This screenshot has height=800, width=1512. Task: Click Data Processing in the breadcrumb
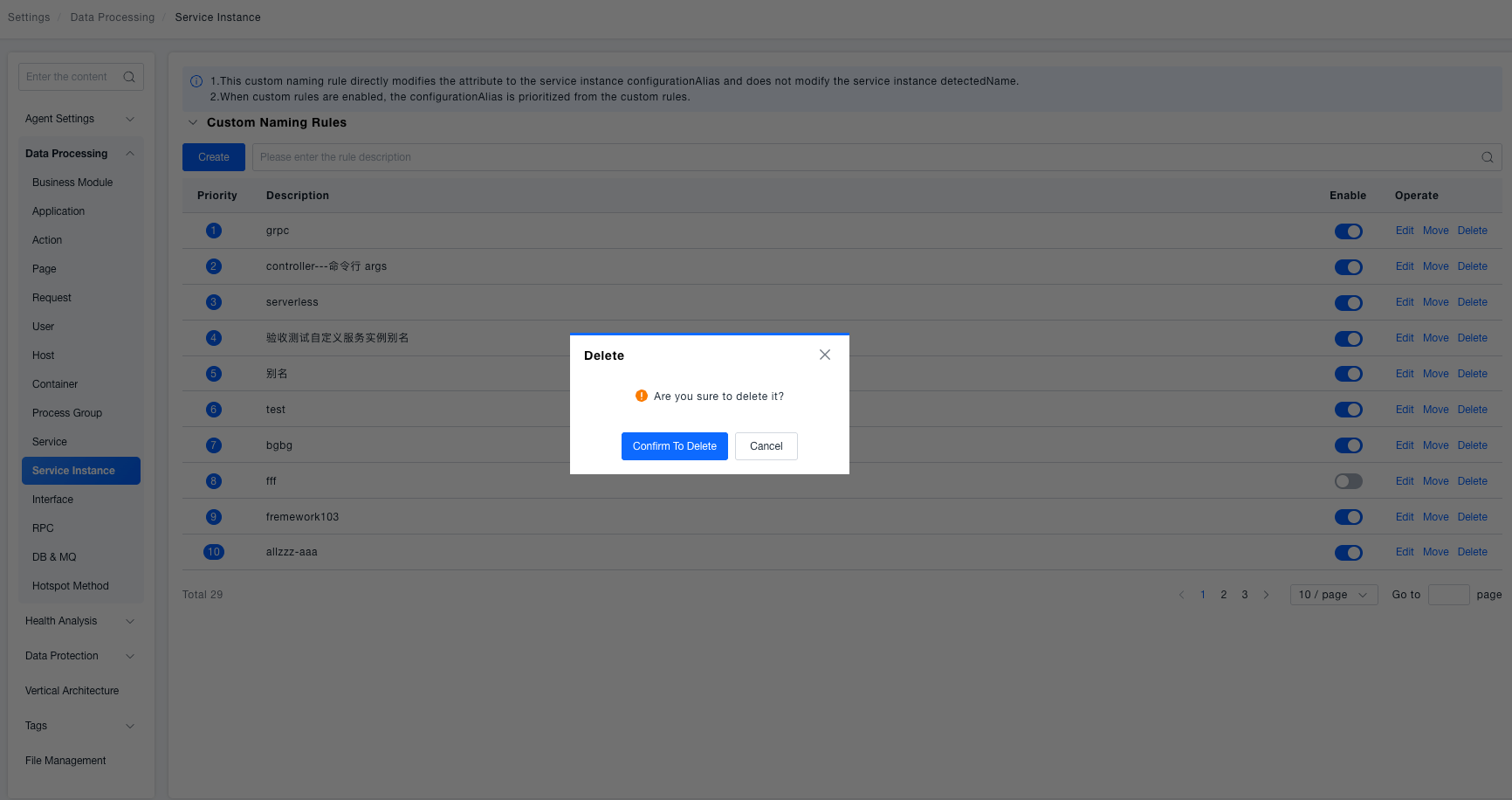click(113, 17)
